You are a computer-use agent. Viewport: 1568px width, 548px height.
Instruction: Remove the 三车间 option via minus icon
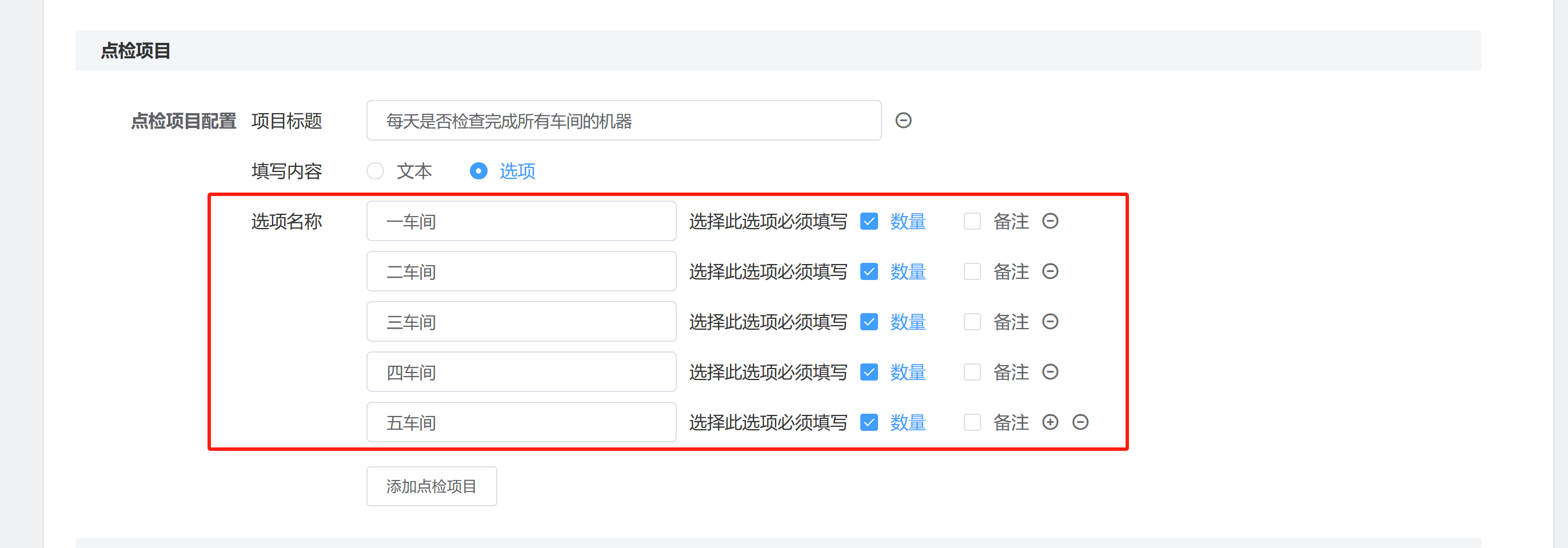pos(1050,322)
